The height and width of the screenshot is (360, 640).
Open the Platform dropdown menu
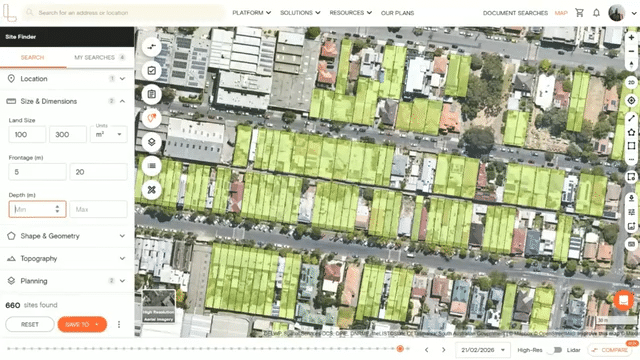point(251,13)
